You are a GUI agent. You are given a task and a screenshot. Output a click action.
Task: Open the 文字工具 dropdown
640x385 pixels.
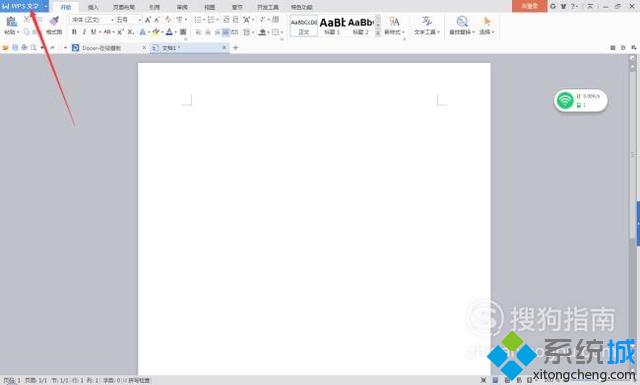[427, 25]
